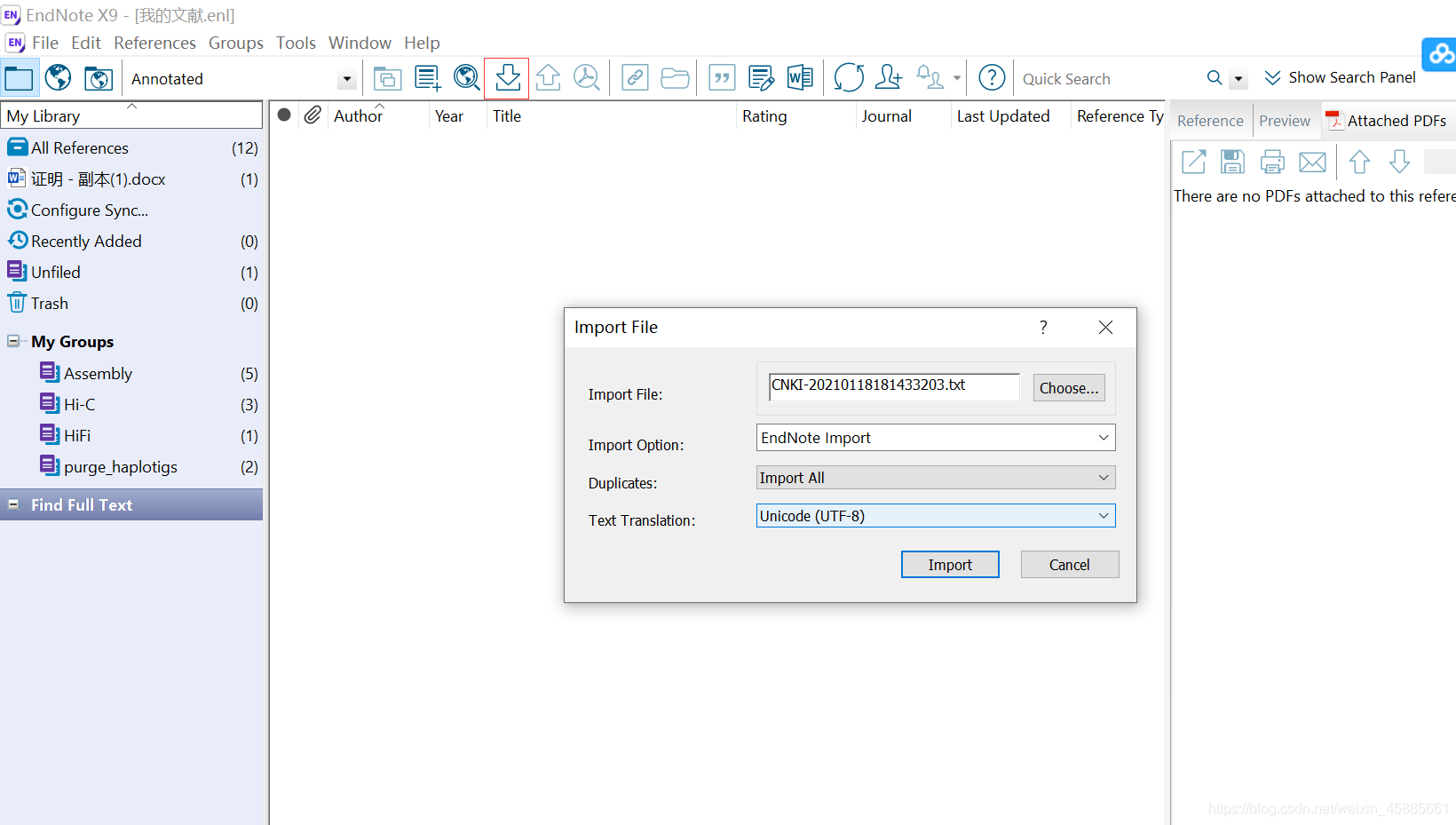
Task: Switch to the Preview tab
Action: 1284,121
